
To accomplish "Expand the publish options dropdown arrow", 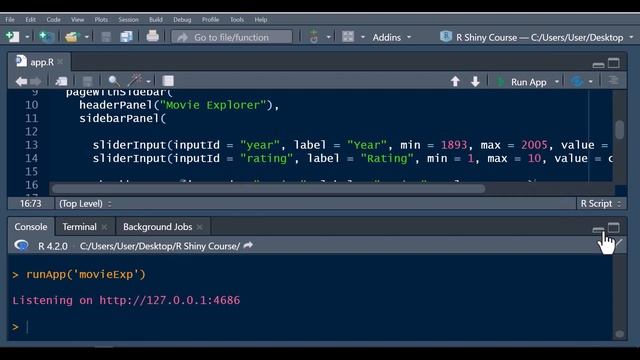I will click(591, 82).
